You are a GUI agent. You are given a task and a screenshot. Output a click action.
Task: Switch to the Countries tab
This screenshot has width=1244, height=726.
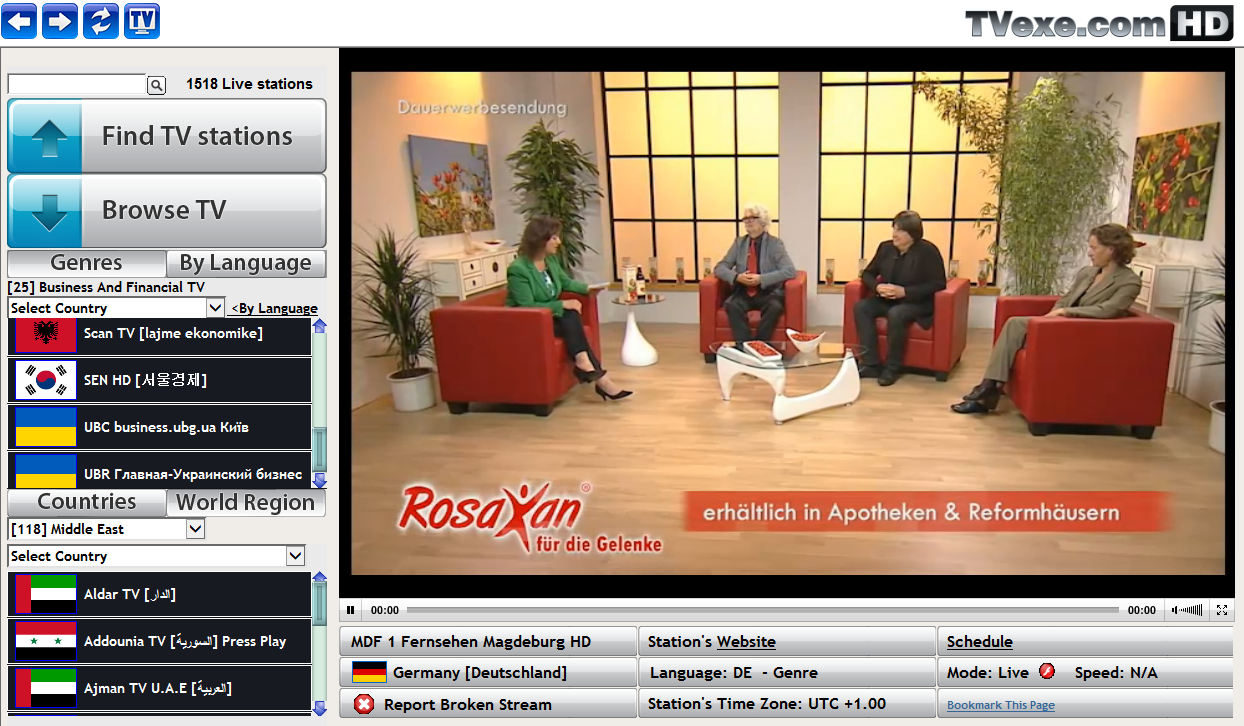87,502
